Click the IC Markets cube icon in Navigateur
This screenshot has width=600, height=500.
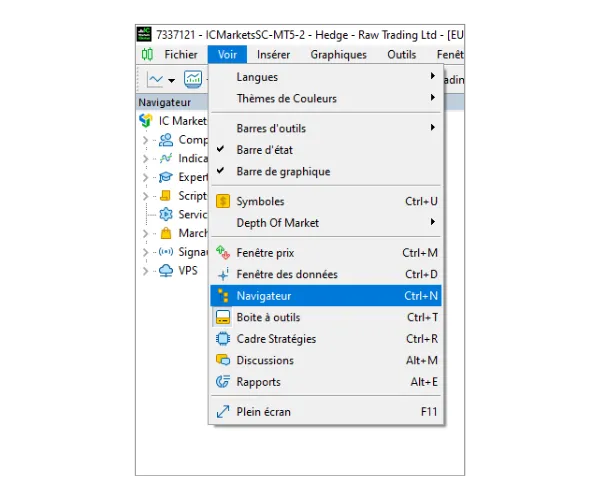(146, 121)
